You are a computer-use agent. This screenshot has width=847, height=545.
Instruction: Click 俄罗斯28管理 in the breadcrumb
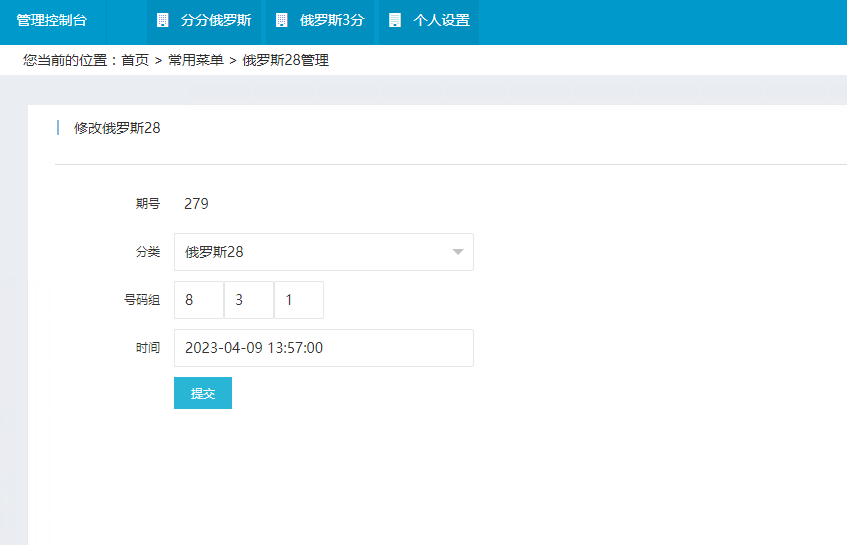pyautogui.click(x=285, y=60)
